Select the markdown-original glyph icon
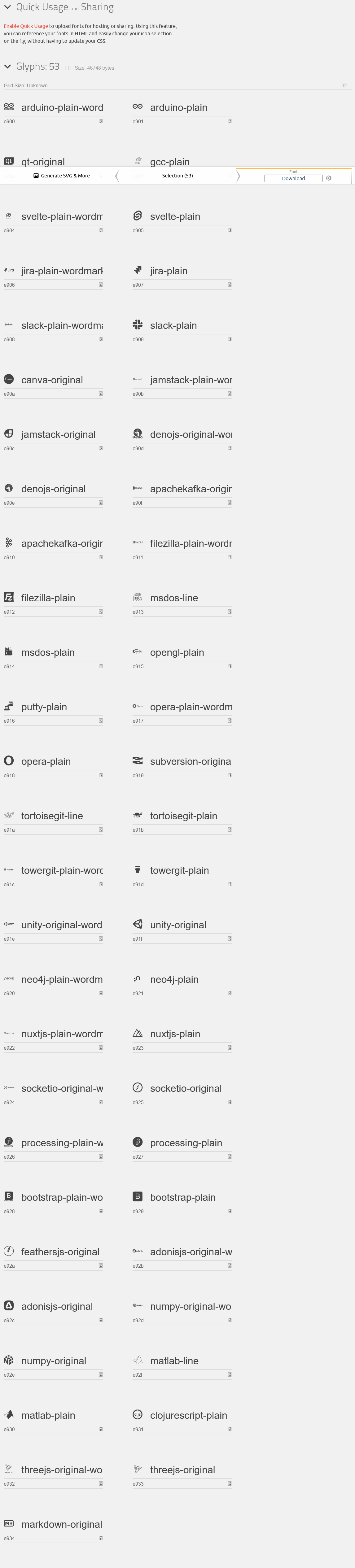The height and width of the screenshot is (1568, 355). pyautogui.click(x=9, y=1523)
